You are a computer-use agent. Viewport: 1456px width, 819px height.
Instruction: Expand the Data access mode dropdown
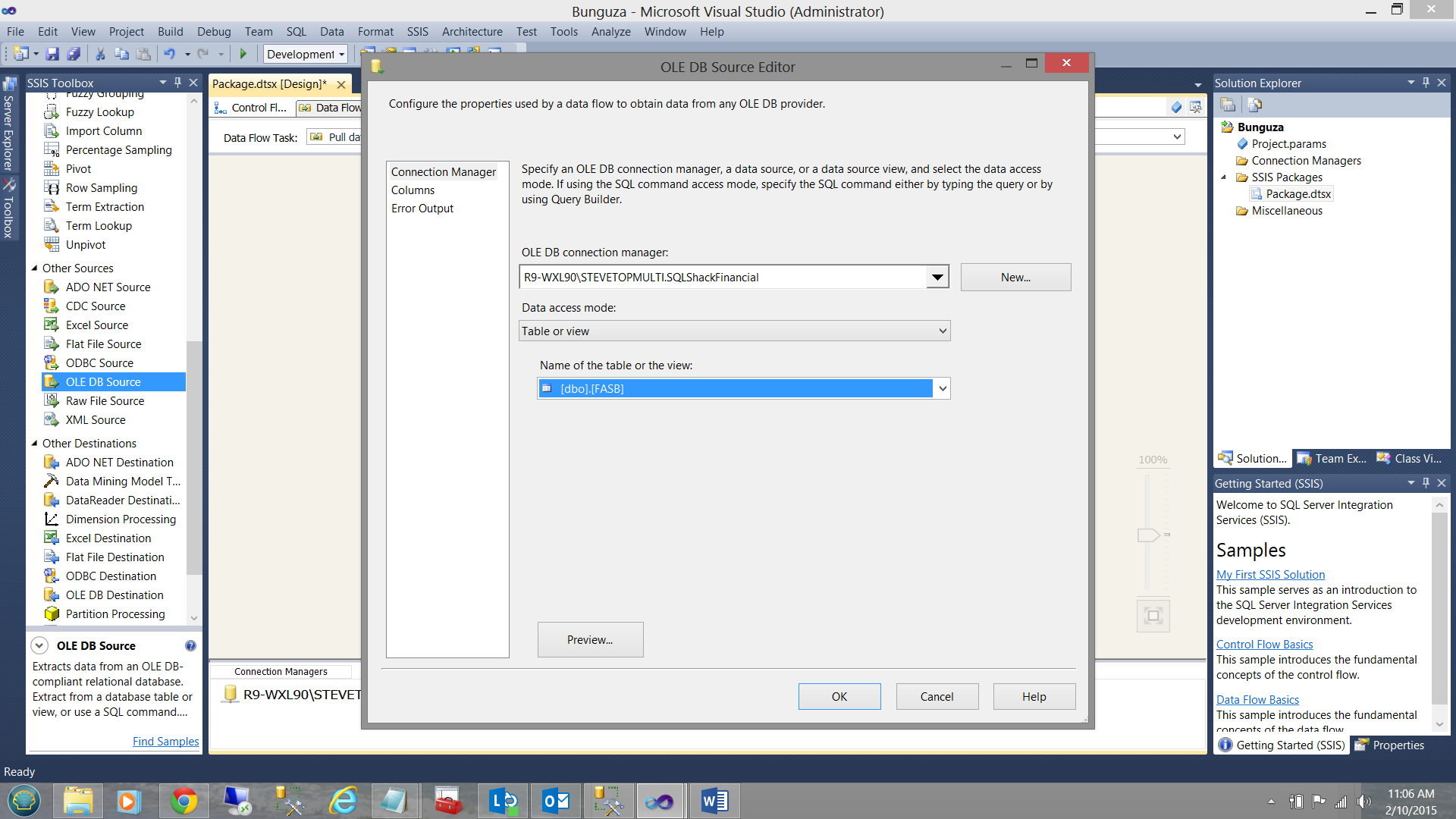tap(943, 331)
